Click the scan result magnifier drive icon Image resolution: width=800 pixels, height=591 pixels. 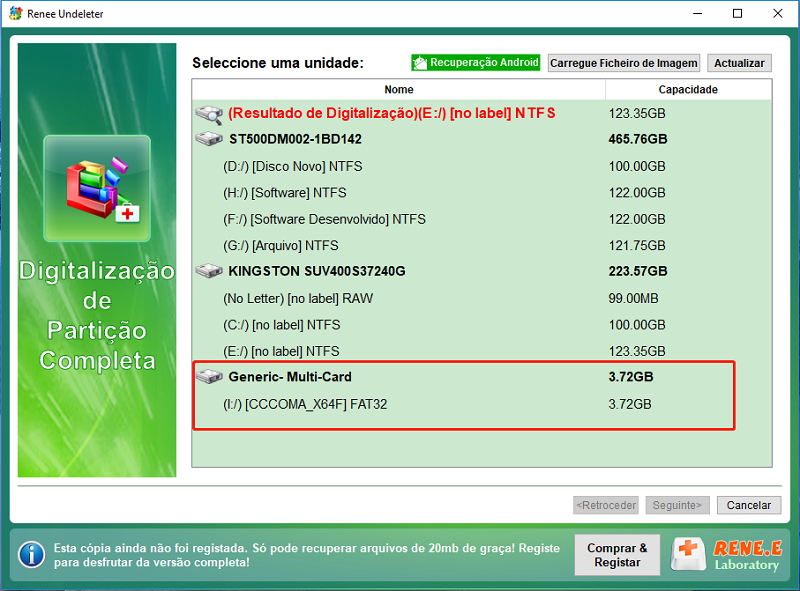[x=209, y=114]
